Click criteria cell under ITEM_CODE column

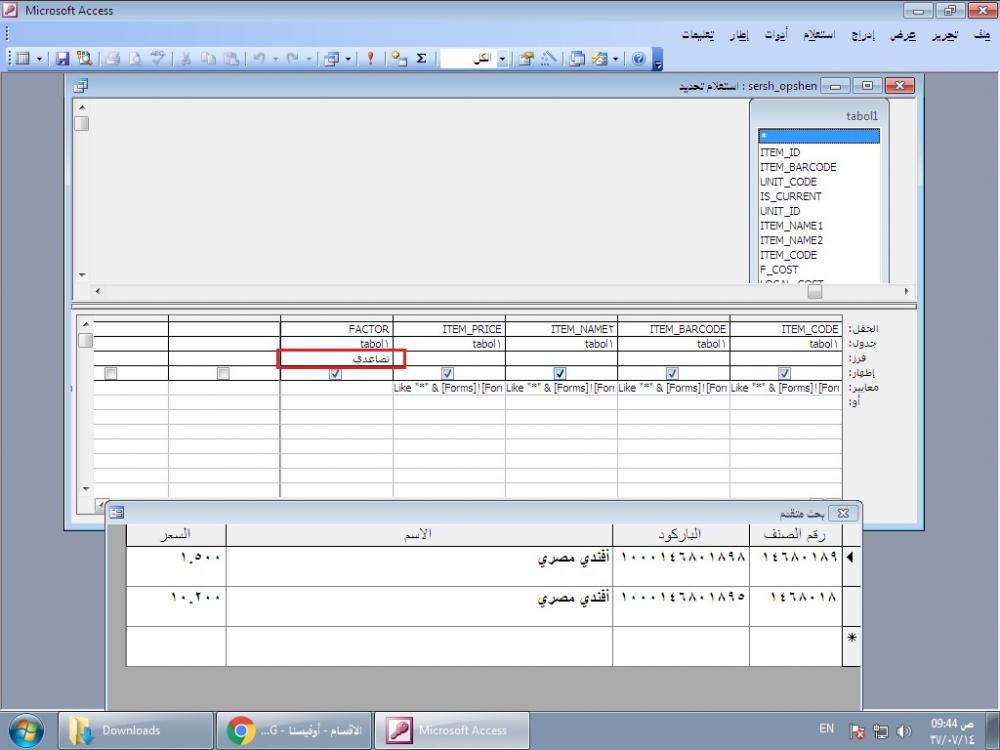(x=786, y=388)
